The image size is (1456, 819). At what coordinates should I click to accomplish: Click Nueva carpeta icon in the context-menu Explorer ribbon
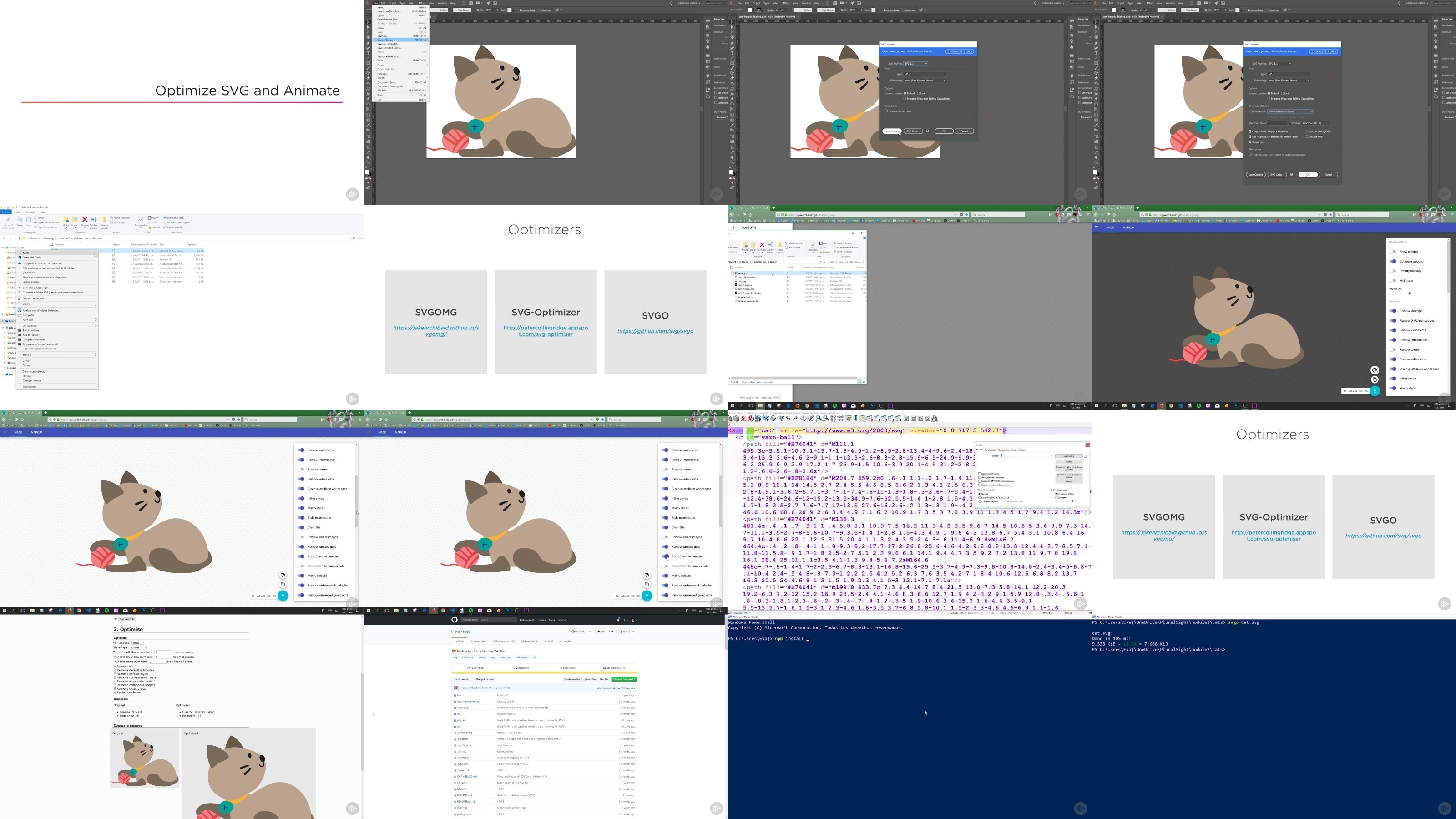click(105, 220)
